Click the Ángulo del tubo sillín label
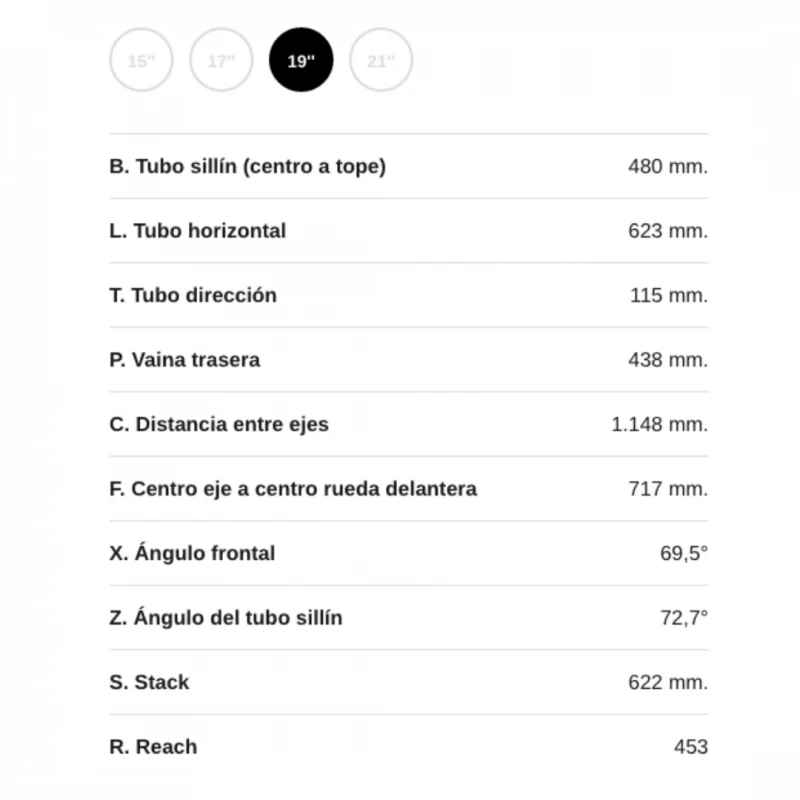 (225, 618)
